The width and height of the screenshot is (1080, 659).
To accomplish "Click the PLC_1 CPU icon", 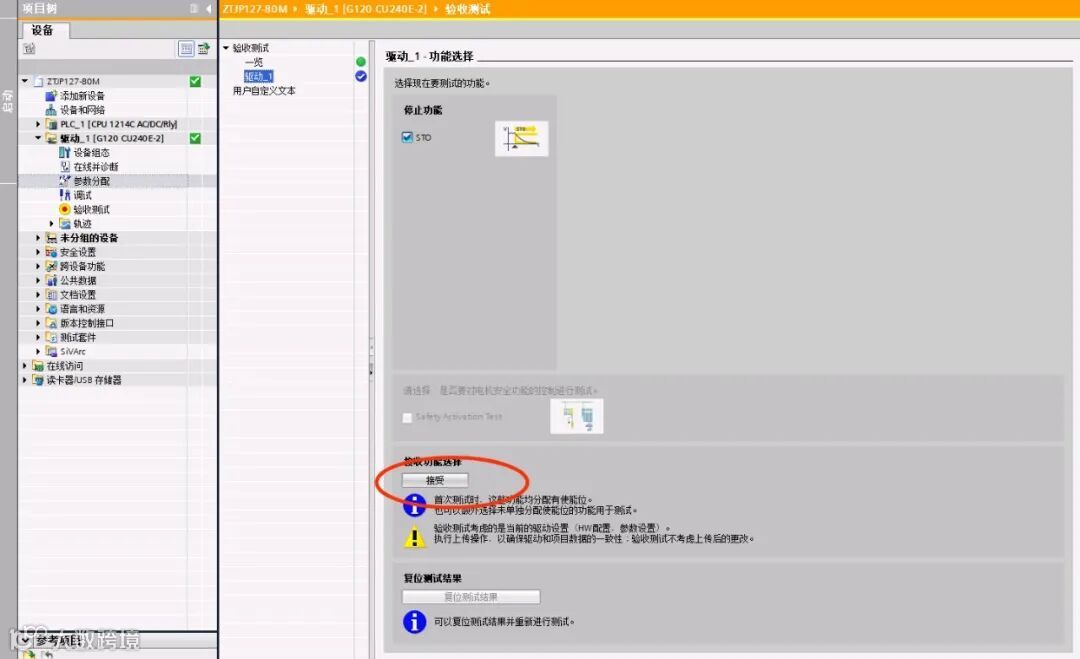I will (51, 124).
